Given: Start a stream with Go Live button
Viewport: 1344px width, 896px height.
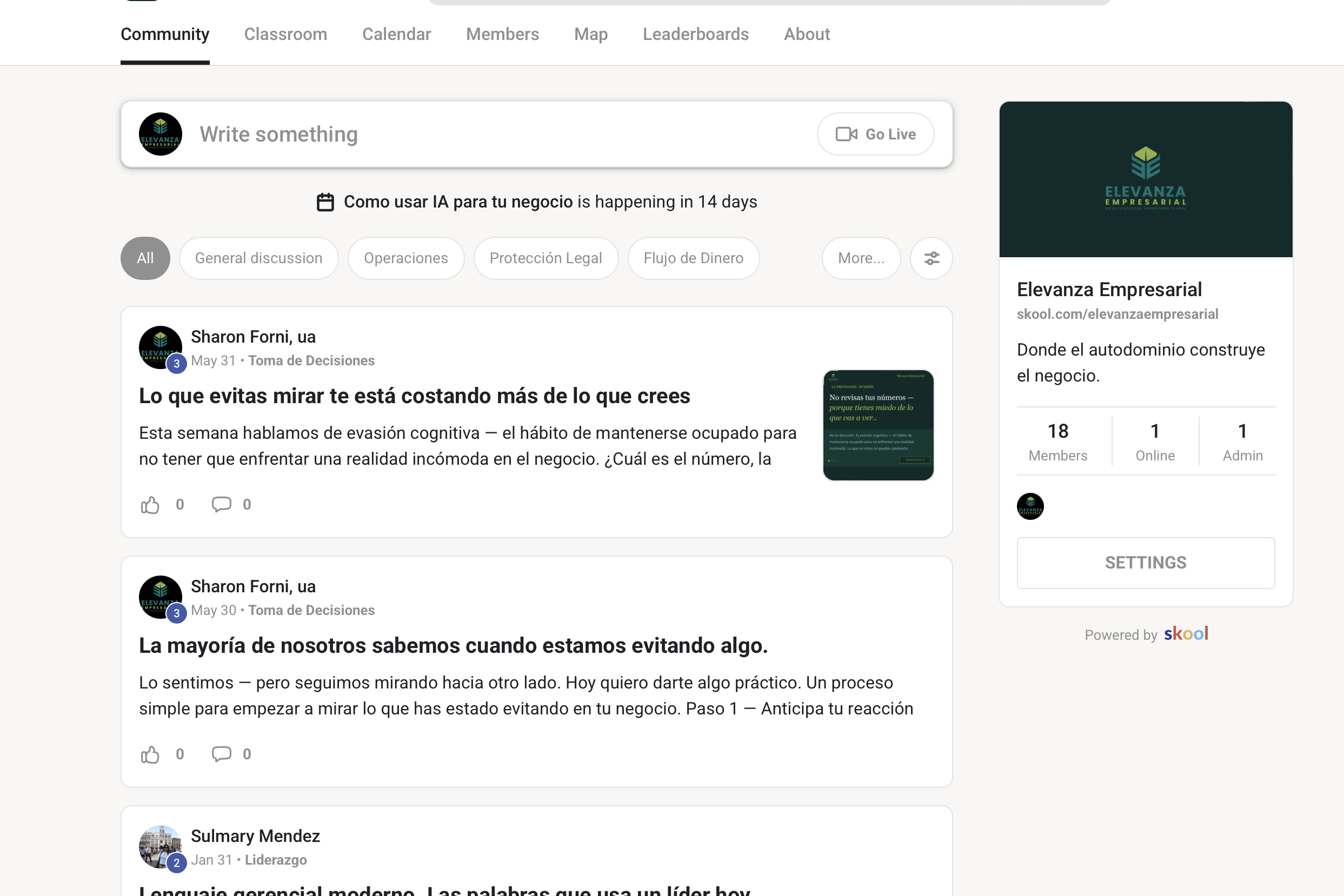Looking at the screenshot, I should 875,134.
